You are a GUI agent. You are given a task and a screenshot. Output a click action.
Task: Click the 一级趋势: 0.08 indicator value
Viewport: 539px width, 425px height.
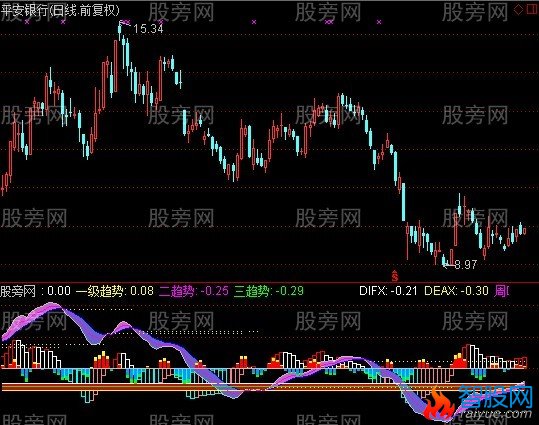point(114,291)
